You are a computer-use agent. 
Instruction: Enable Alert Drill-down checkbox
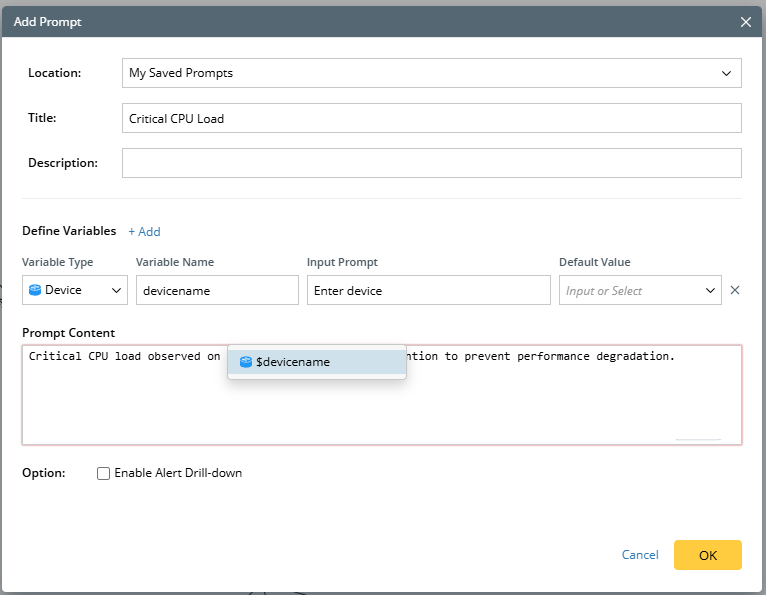coord(103,473)
